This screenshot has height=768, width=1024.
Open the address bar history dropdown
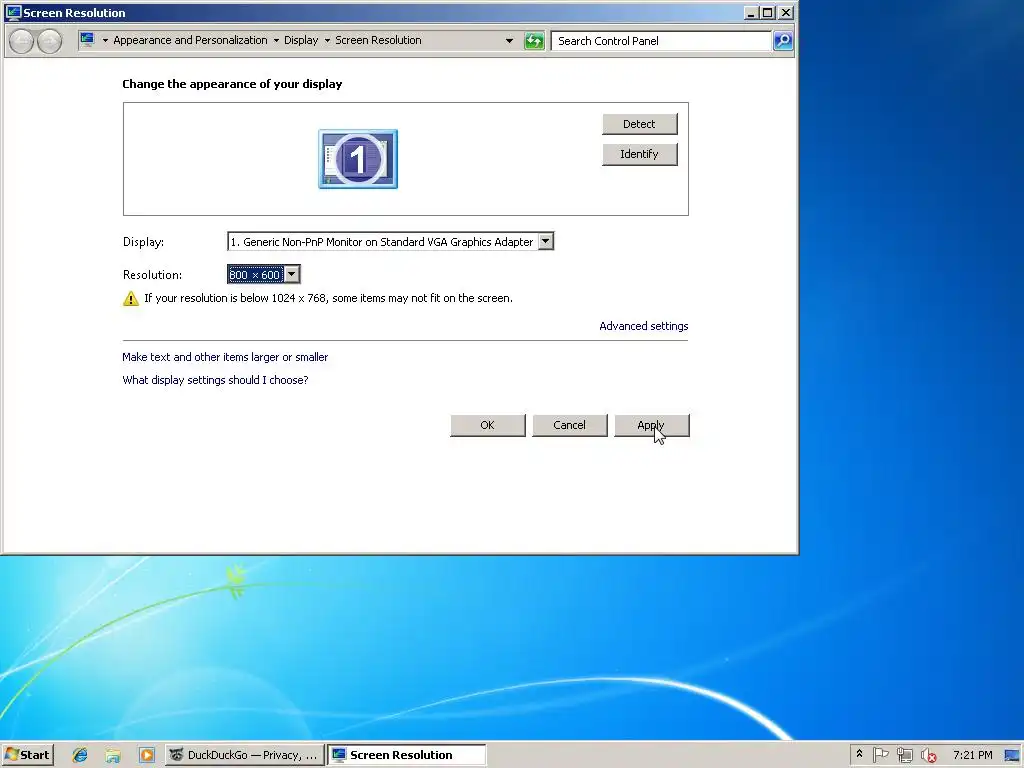[x=509, y=40]
